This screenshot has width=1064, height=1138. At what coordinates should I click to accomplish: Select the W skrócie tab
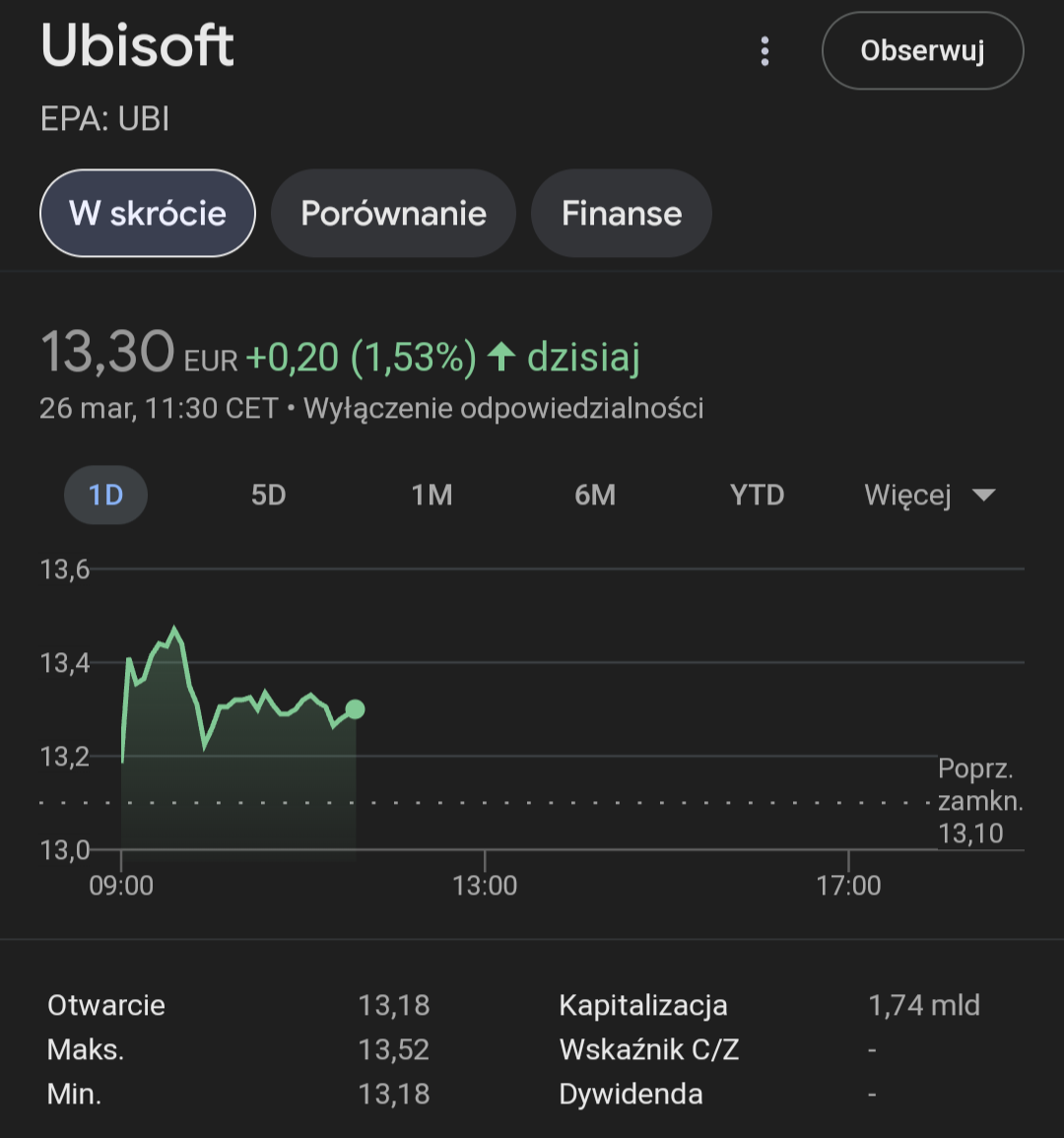tap(148, 213)
